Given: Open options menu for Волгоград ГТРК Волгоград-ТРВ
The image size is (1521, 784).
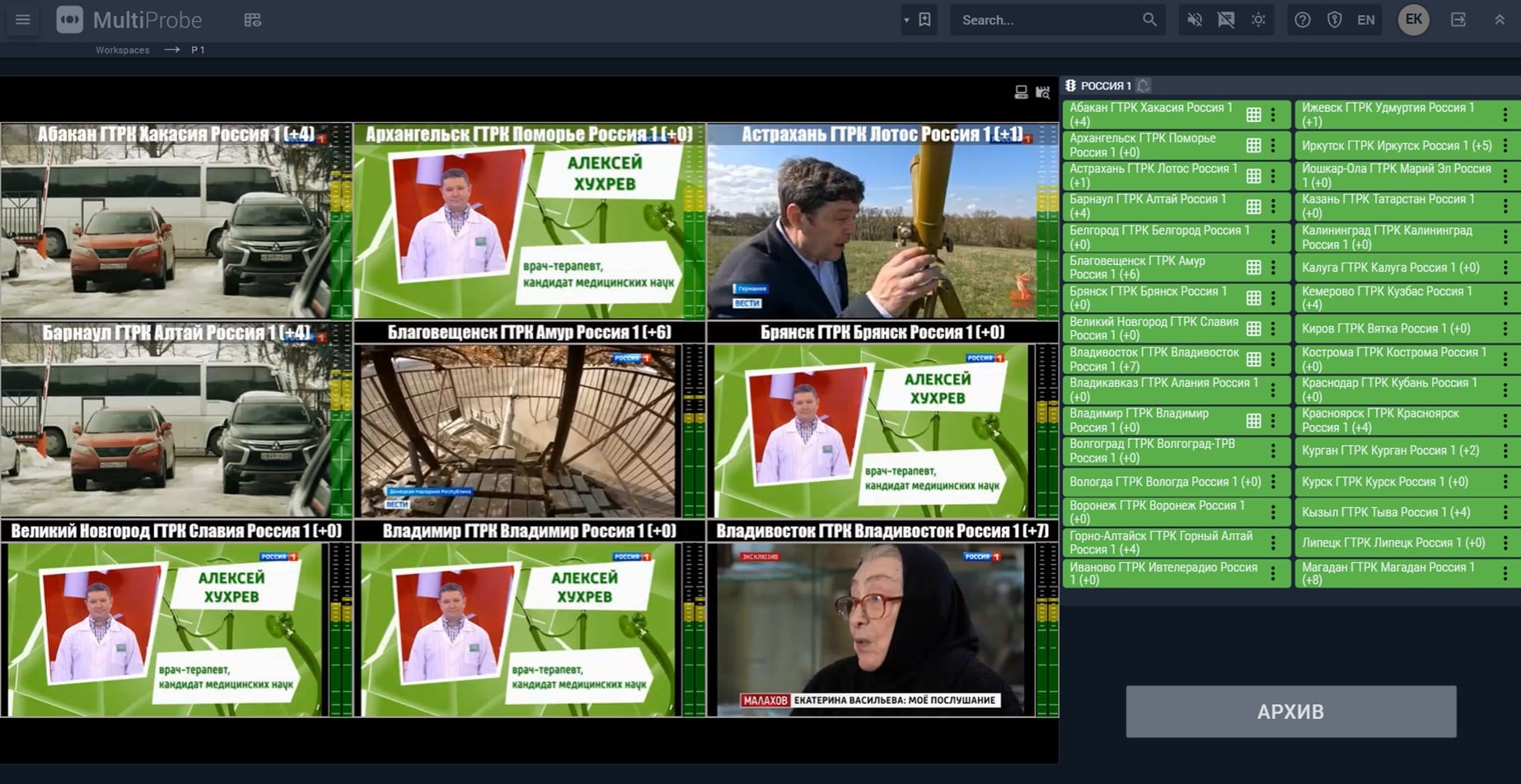Looking at the screenshot, I should coord(1273,451).
